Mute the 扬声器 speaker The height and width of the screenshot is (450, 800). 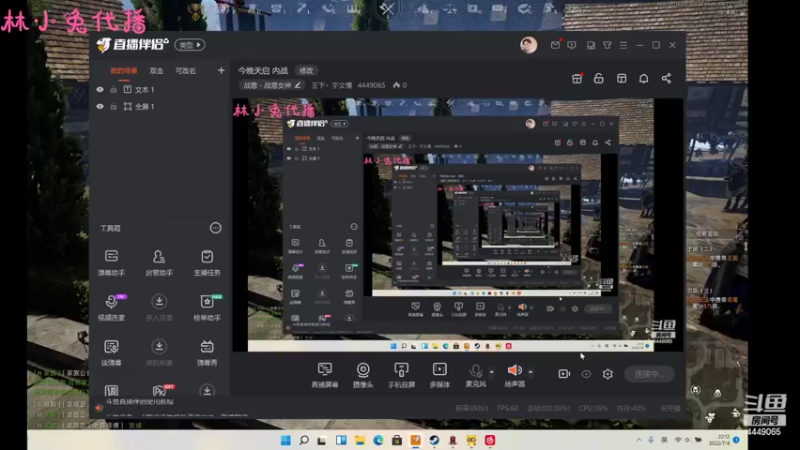(514, 375)
